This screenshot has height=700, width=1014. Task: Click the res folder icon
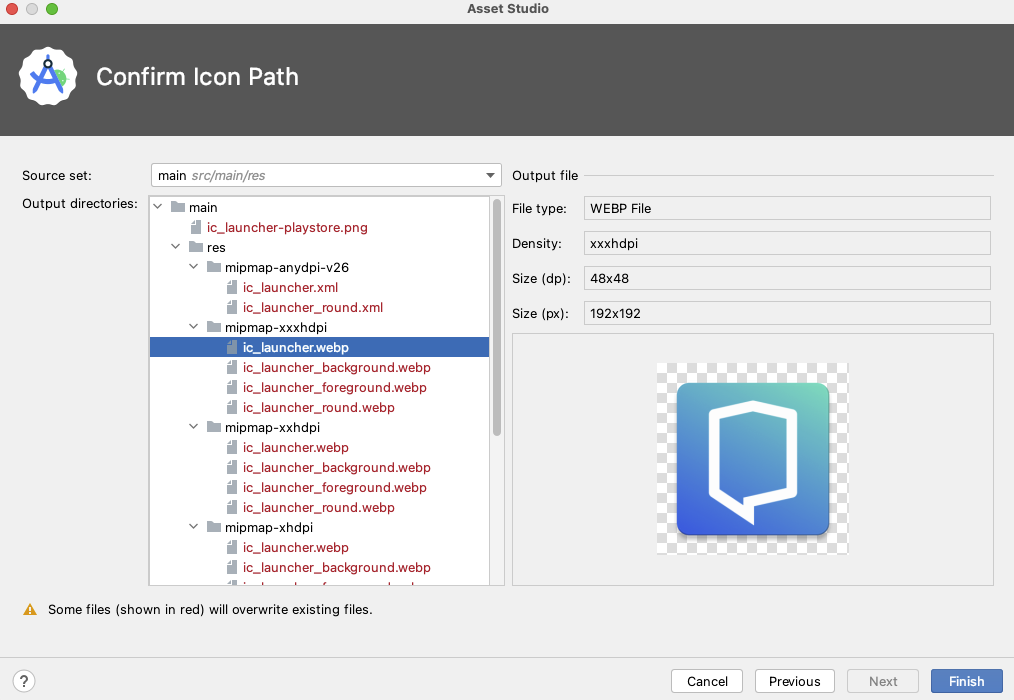pos(196,247)
